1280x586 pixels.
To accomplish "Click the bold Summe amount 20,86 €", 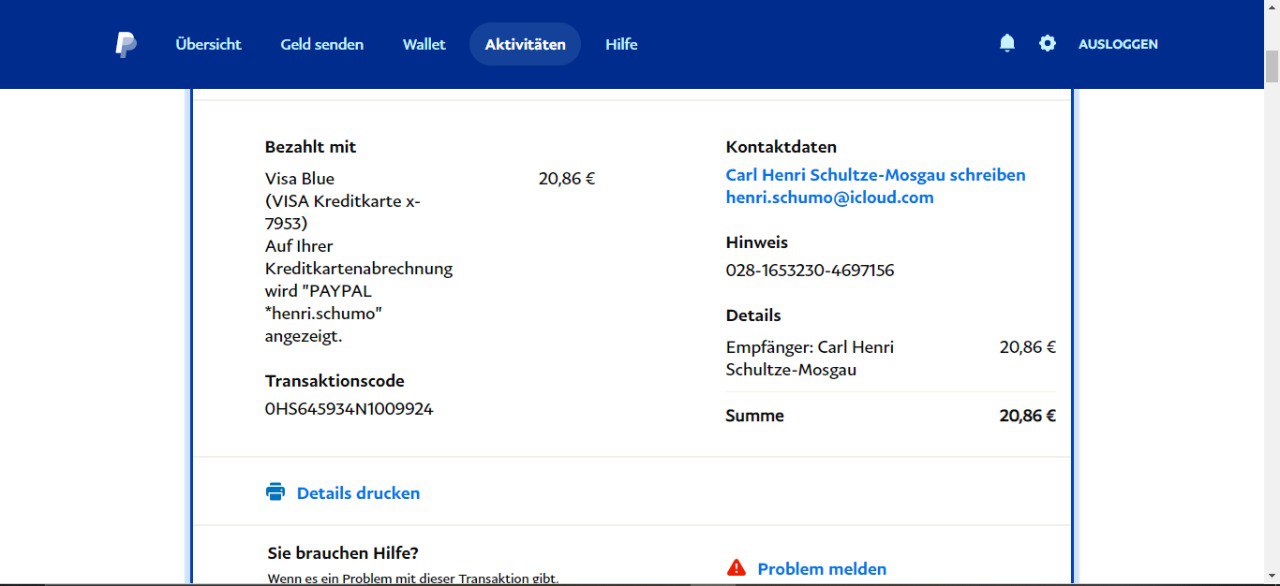I will click(1027, 416).
